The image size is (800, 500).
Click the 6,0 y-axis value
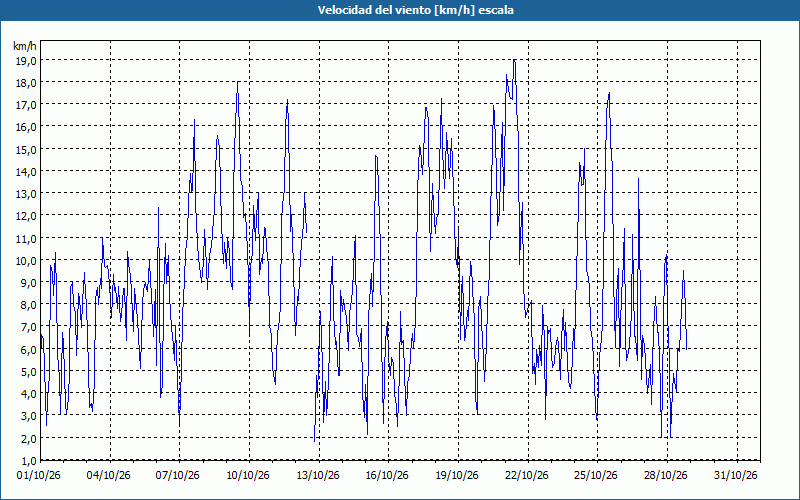point(29,349)
